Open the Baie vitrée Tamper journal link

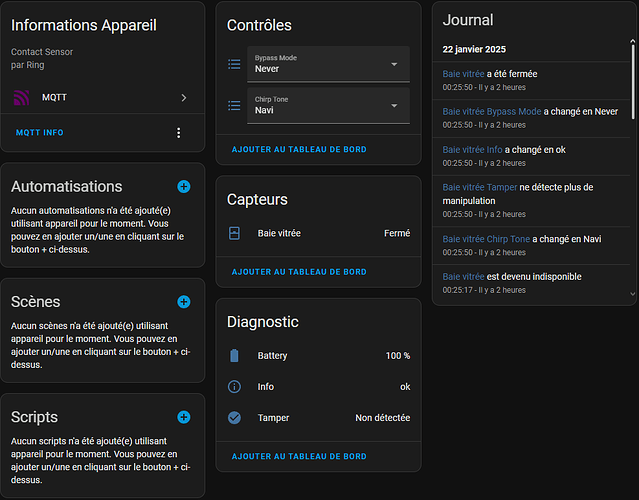point(480,187)
